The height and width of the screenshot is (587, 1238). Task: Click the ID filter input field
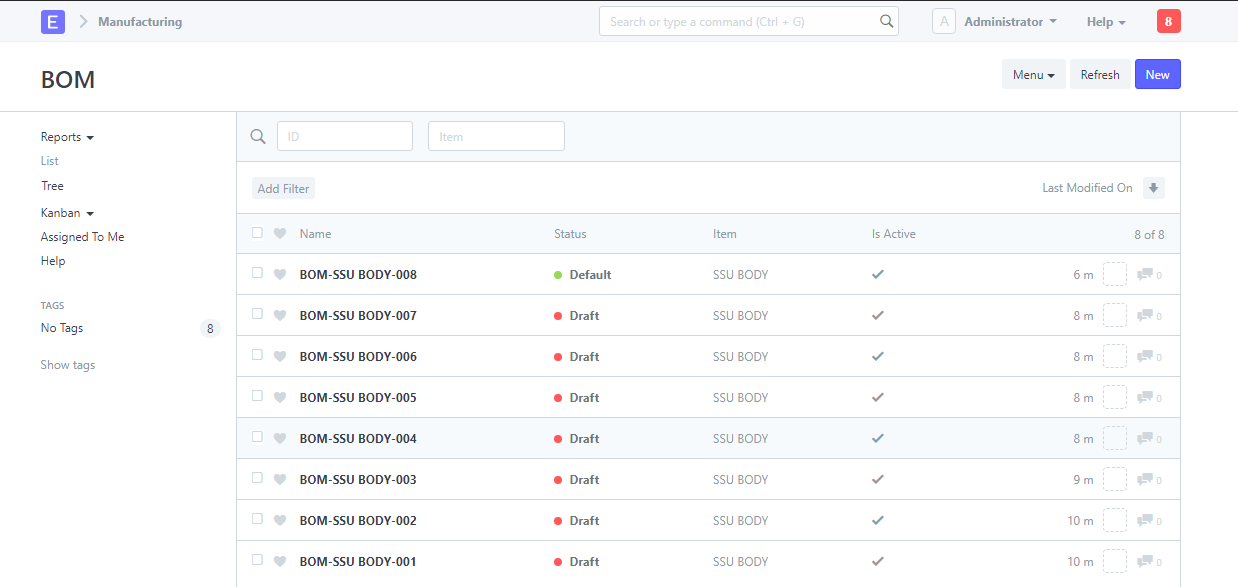click(344, 135)
